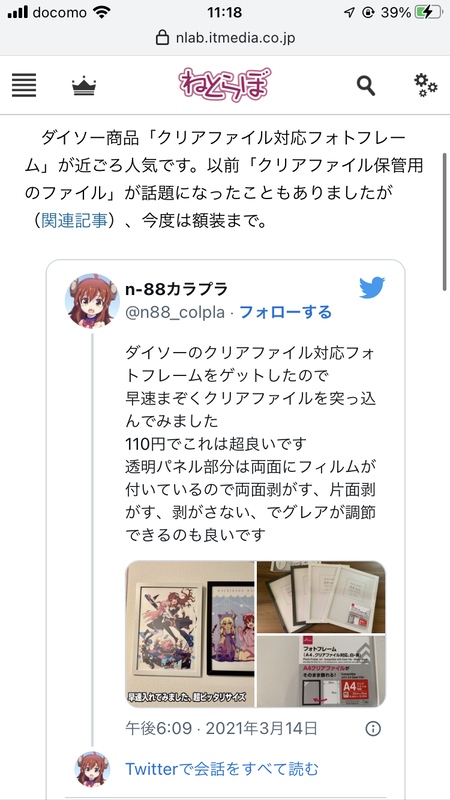The image size is (450, 800).
Task: Tap the @n88_colpla handle
Action: click(x=175, y=312)
